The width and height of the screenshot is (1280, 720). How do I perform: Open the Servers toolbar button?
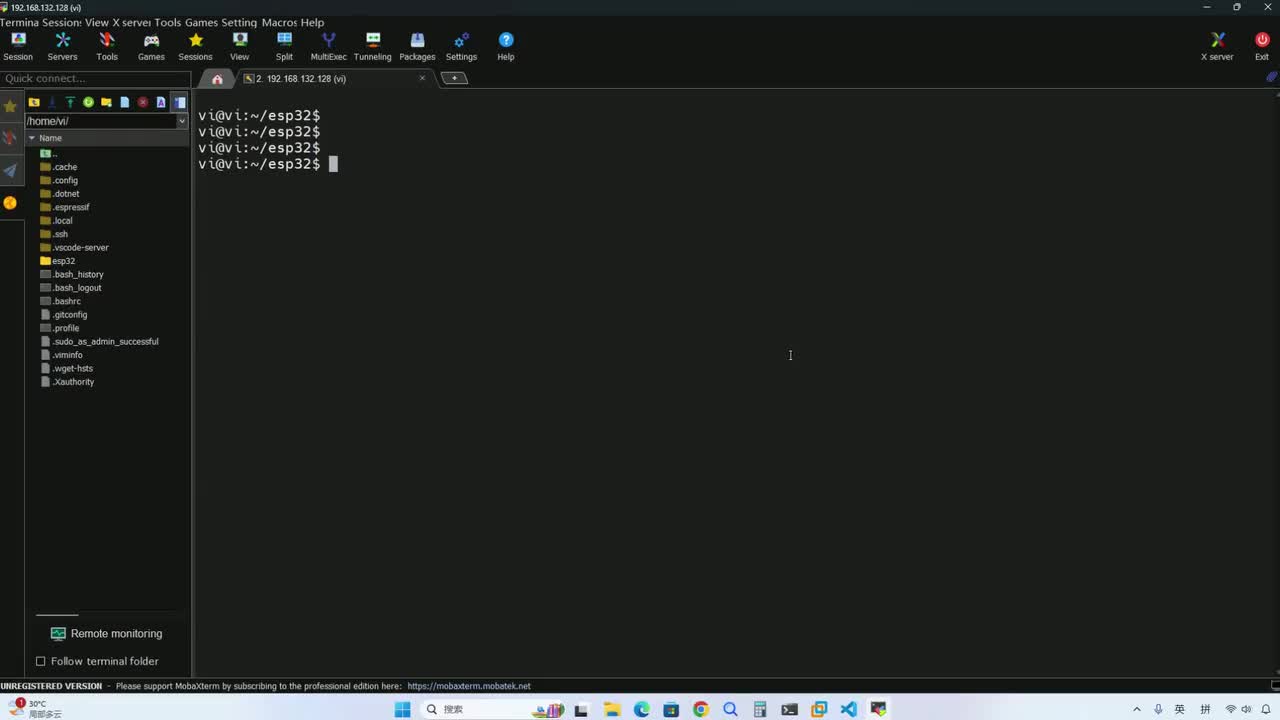tap(62, 46)
